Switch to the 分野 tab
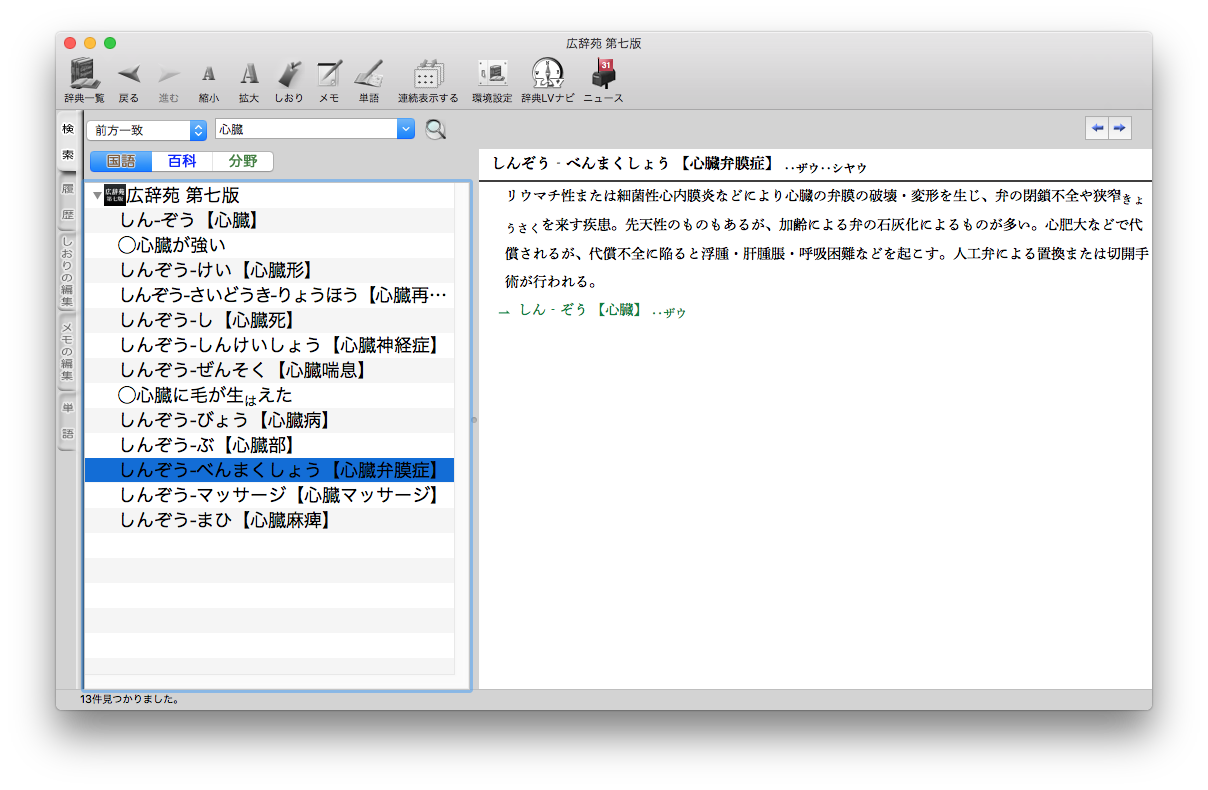Screen dimensions: 1208x790 [242, 161]
